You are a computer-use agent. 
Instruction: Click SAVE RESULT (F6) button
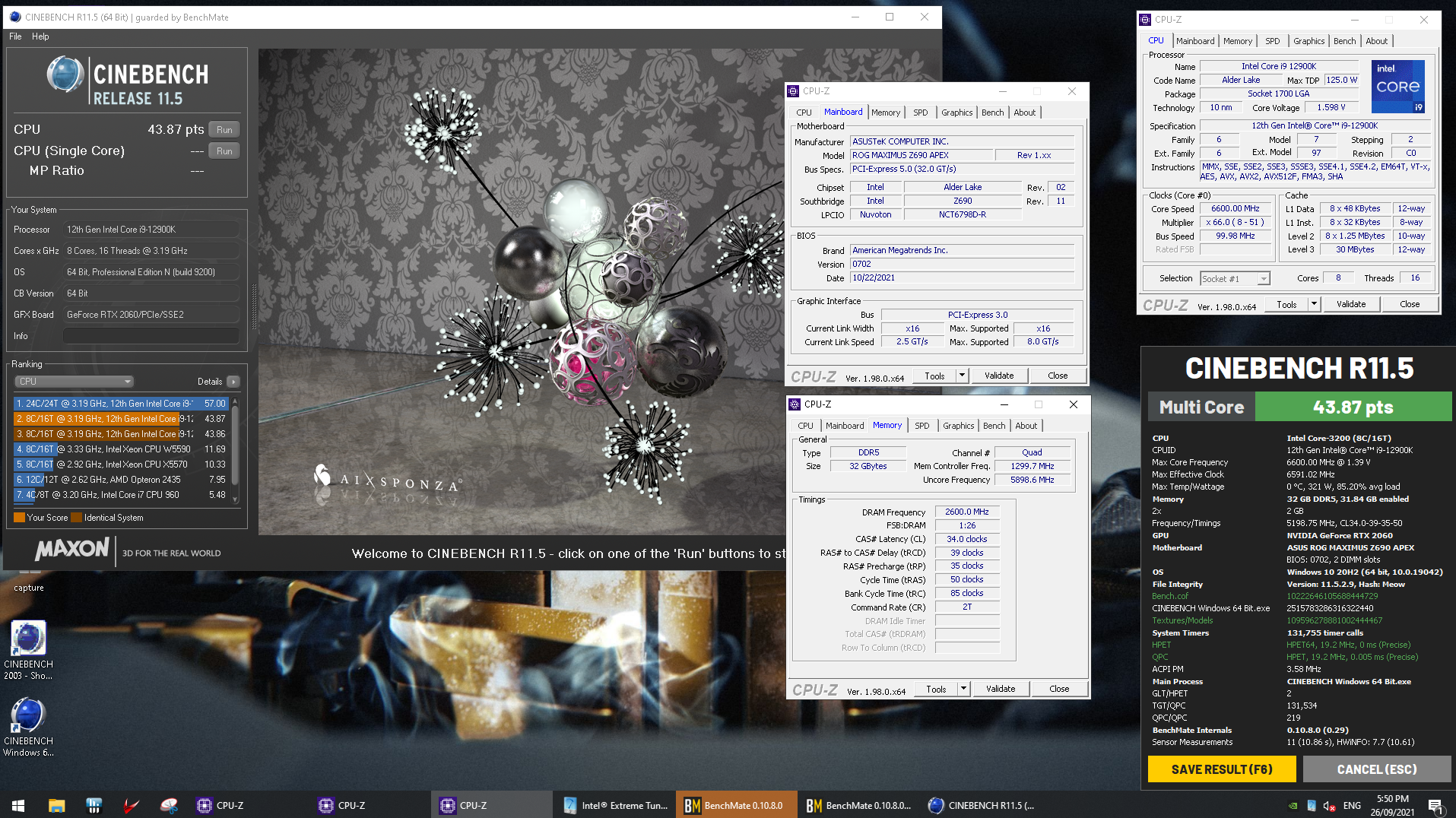click(x=1222, y=769)
